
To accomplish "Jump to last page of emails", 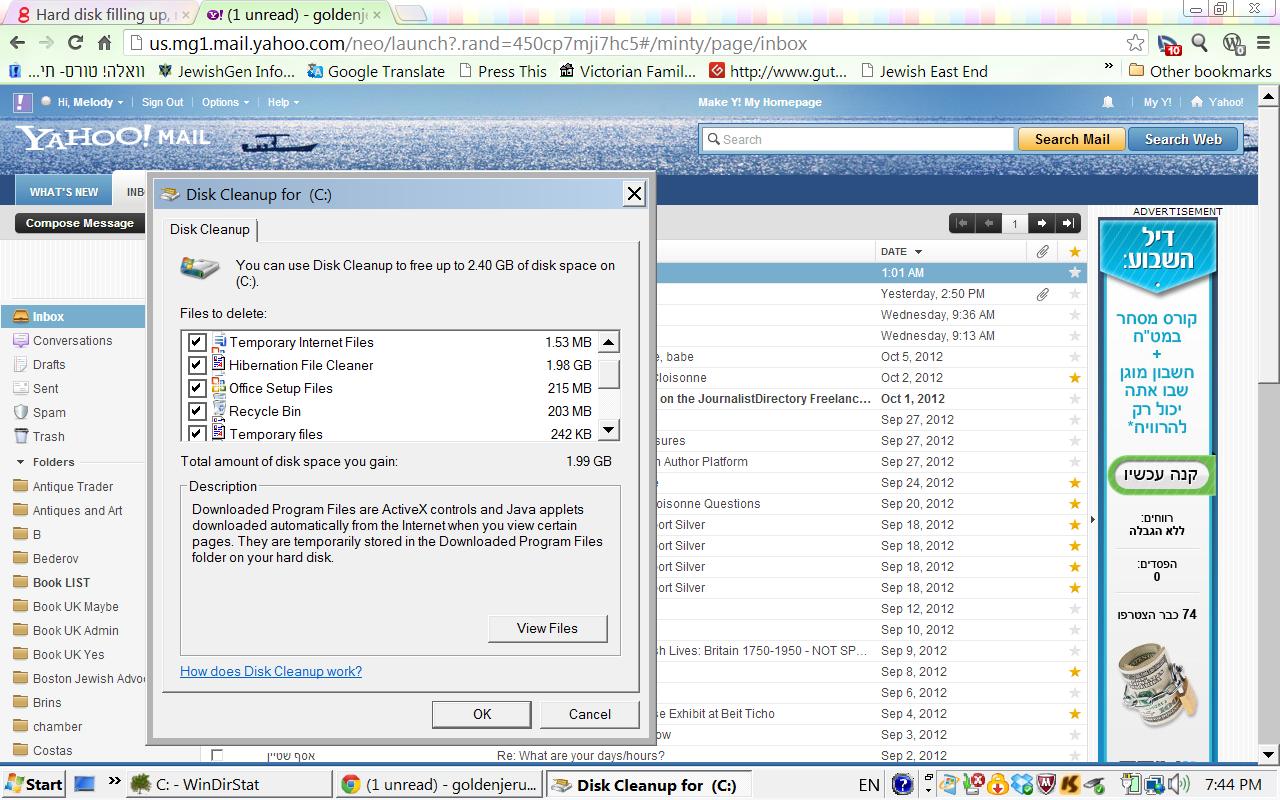I will tap(1068, 223).
